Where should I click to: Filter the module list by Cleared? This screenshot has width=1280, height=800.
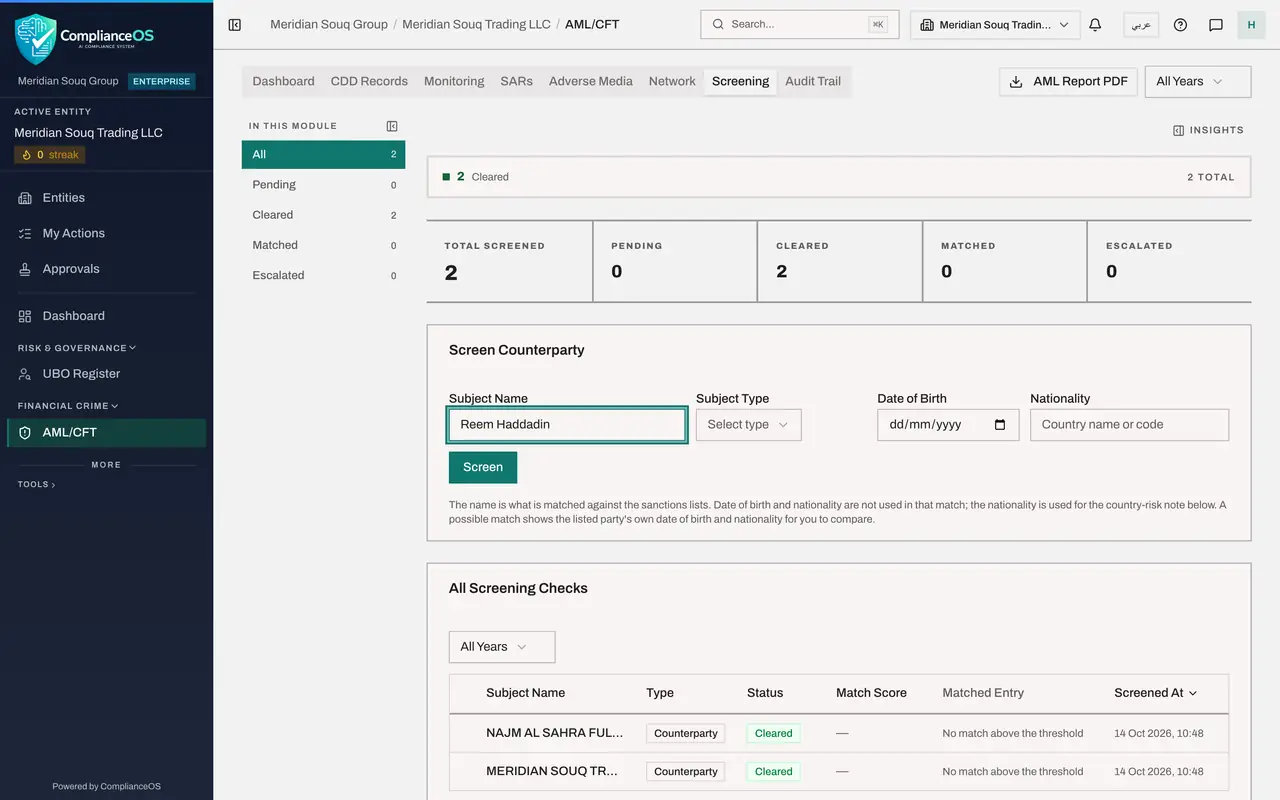click(323, 215)
